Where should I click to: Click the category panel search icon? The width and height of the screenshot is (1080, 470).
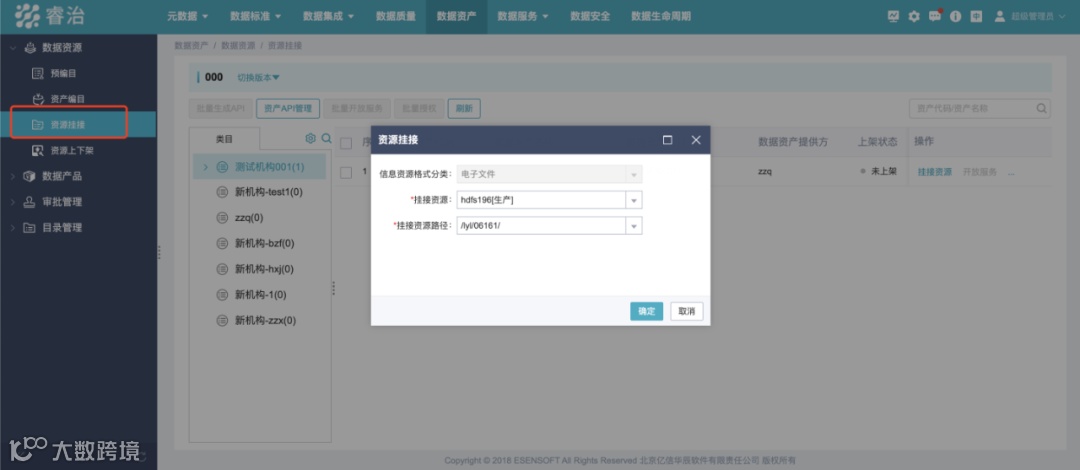pos(326,139)
